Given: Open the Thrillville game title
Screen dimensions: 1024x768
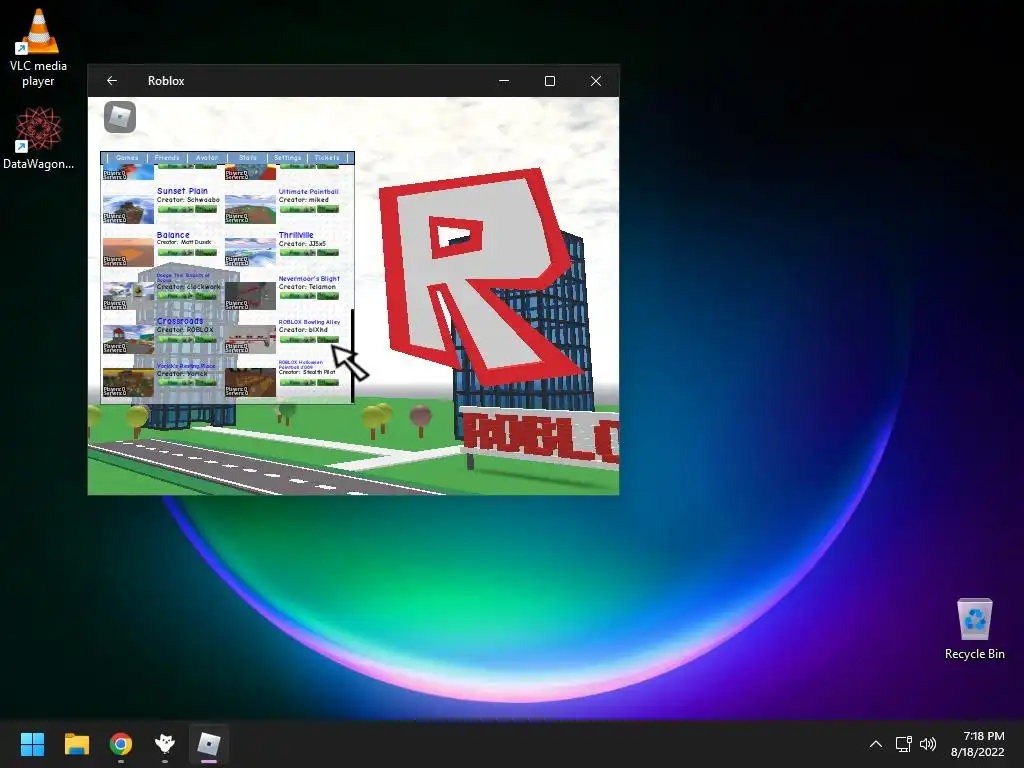Looking at the screenshot, I should pos(296,234).
